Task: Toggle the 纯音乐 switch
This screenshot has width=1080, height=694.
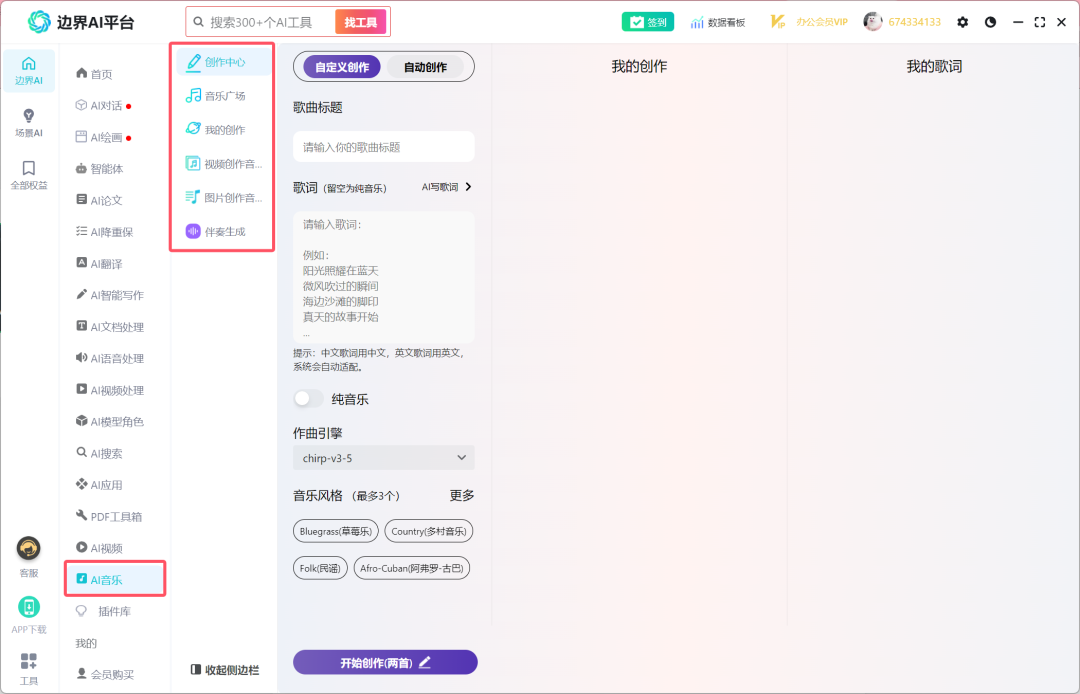Action: coord(308,399)
